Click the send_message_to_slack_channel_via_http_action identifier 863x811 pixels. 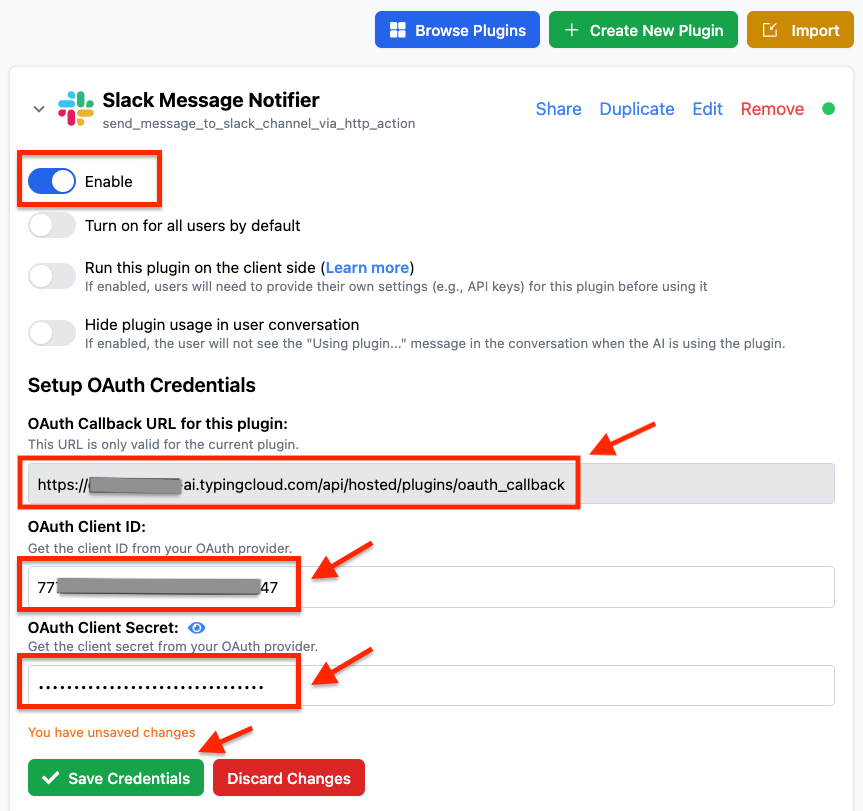(259, 123)
